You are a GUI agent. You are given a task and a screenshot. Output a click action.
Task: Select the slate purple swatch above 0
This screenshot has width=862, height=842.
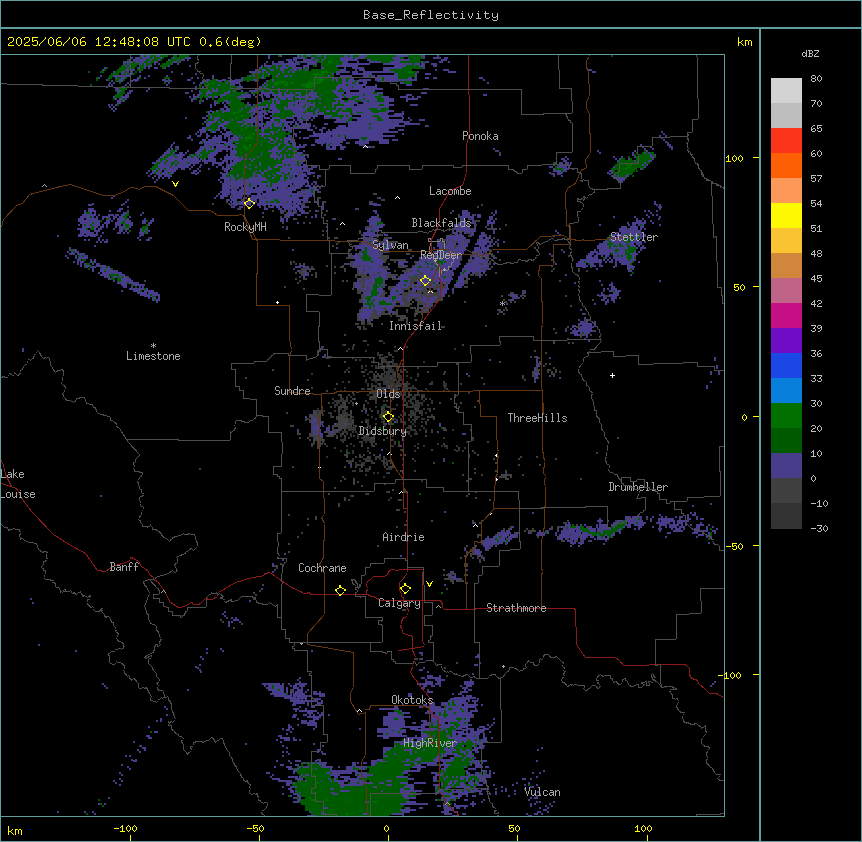[x=786, y=466]
